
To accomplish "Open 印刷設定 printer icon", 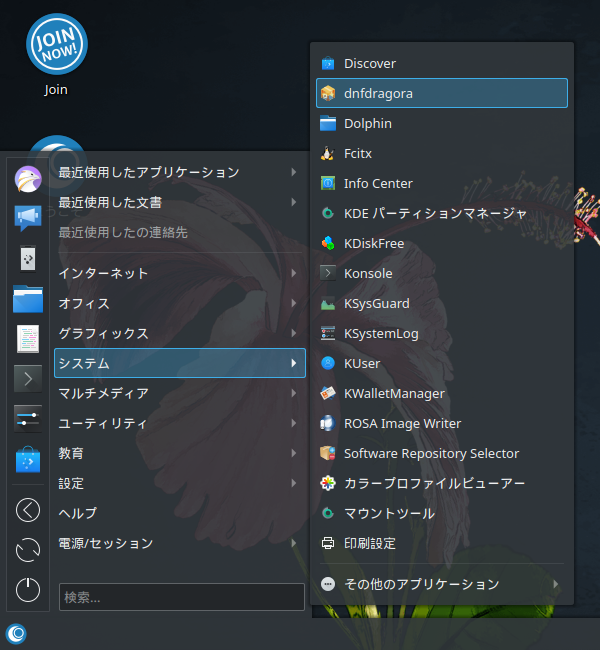I will [x=328, y=543].
